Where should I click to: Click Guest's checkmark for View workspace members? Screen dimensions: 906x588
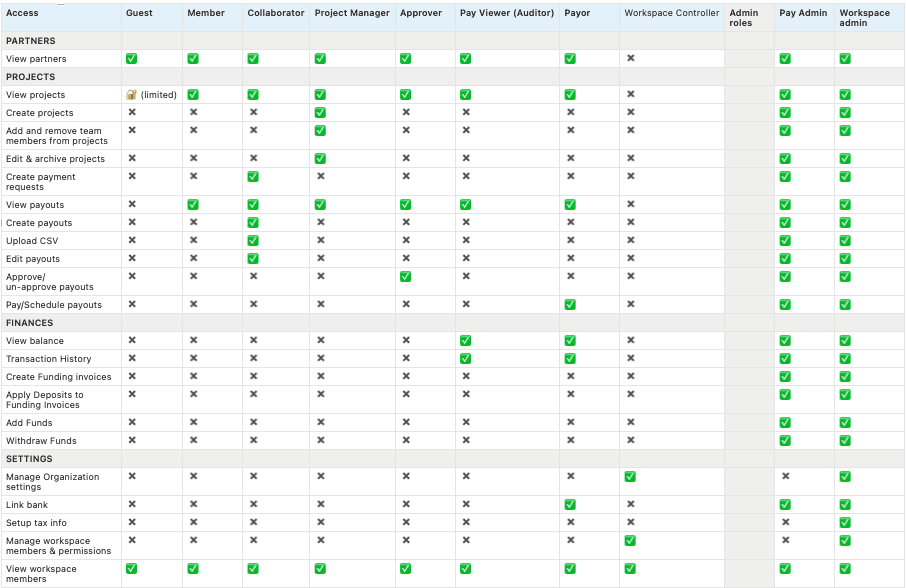click(x=131, y=568)
